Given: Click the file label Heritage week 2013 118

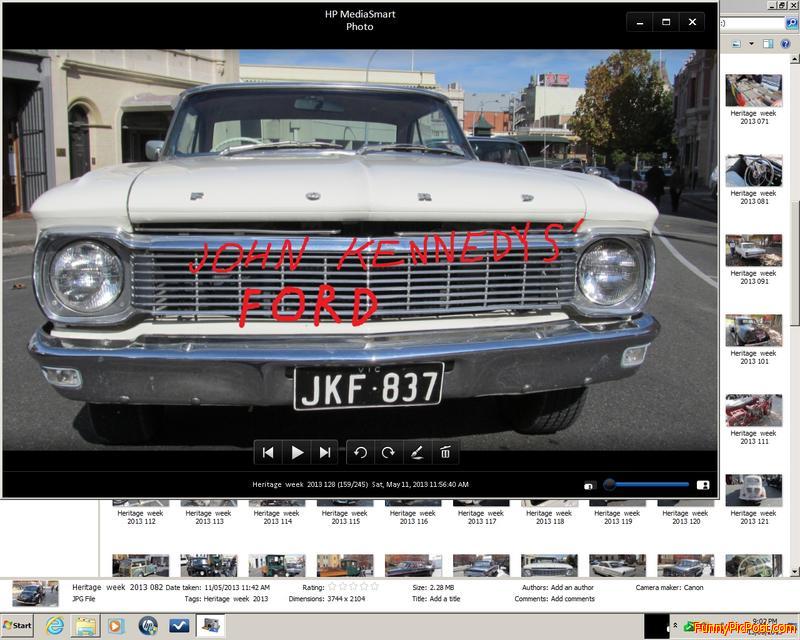Looking at the screenshot, I should [x=549, y=517].
